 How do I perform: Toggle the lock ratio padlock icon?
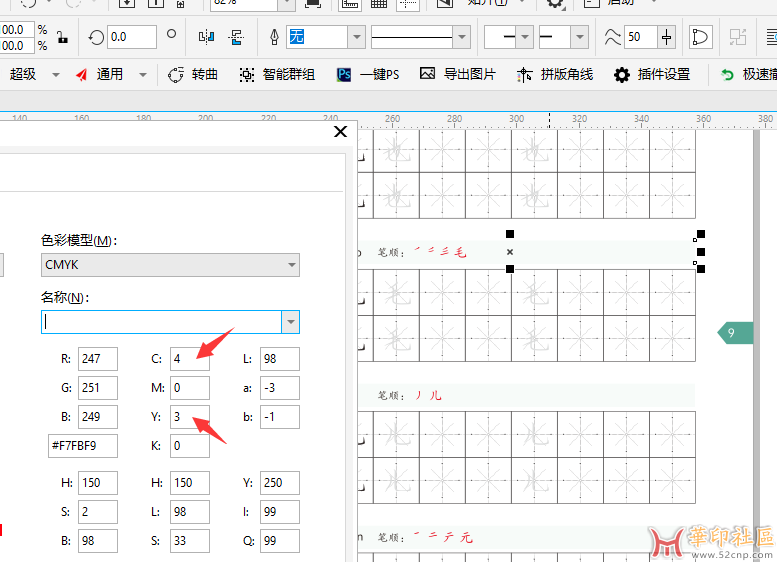click(x=62, y=37)
